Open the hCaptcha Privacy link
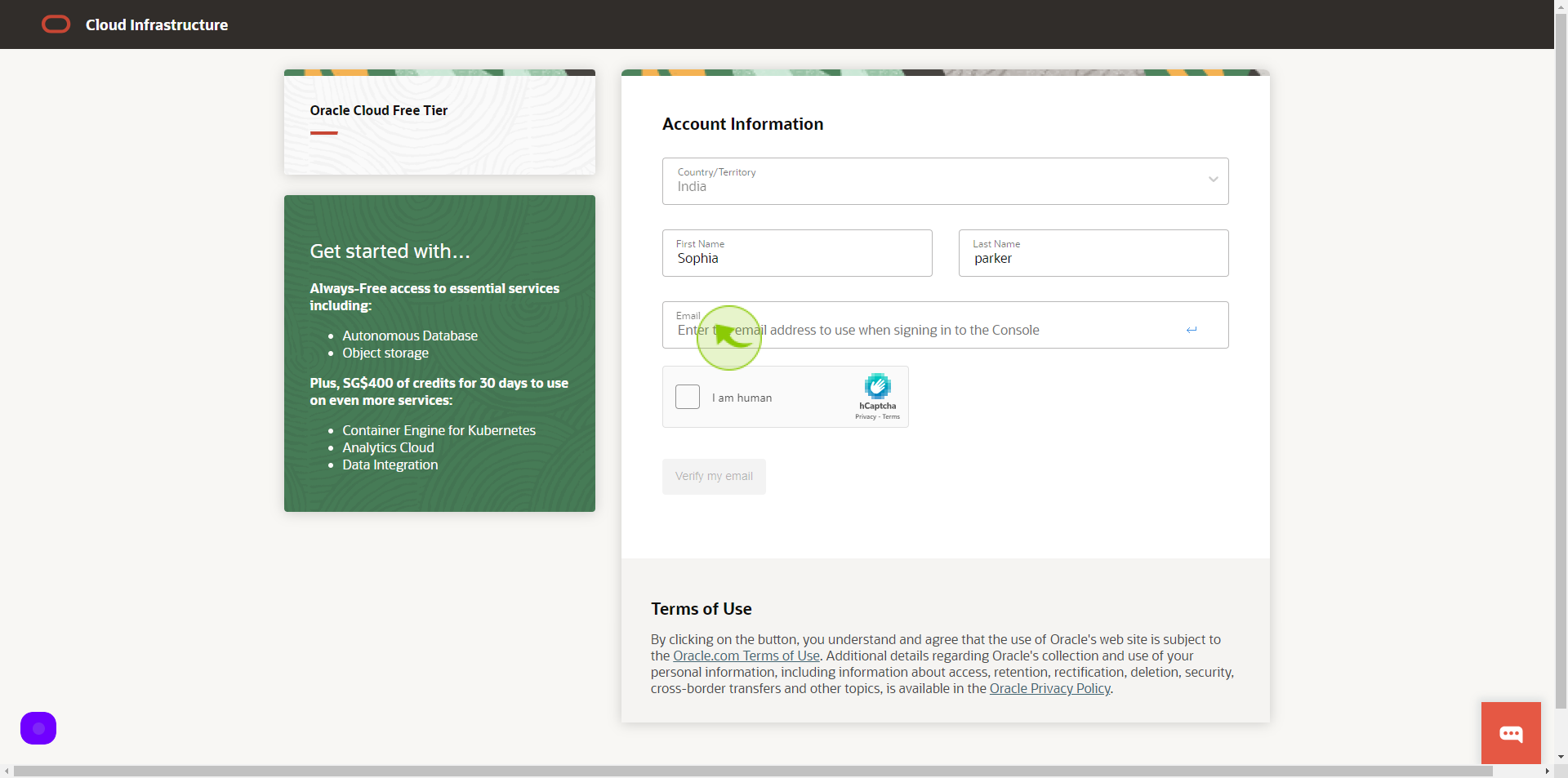The height and width of the screenshot is (778, 1568). point(865,417)
